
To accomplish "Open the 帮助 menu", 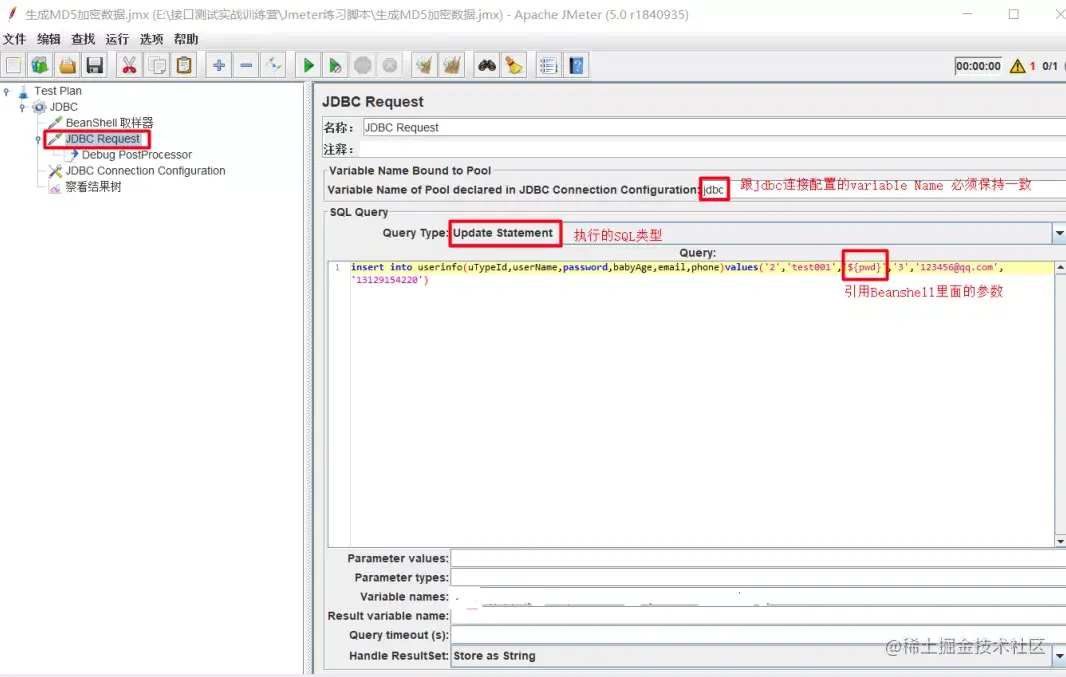I will coord(186,39).
